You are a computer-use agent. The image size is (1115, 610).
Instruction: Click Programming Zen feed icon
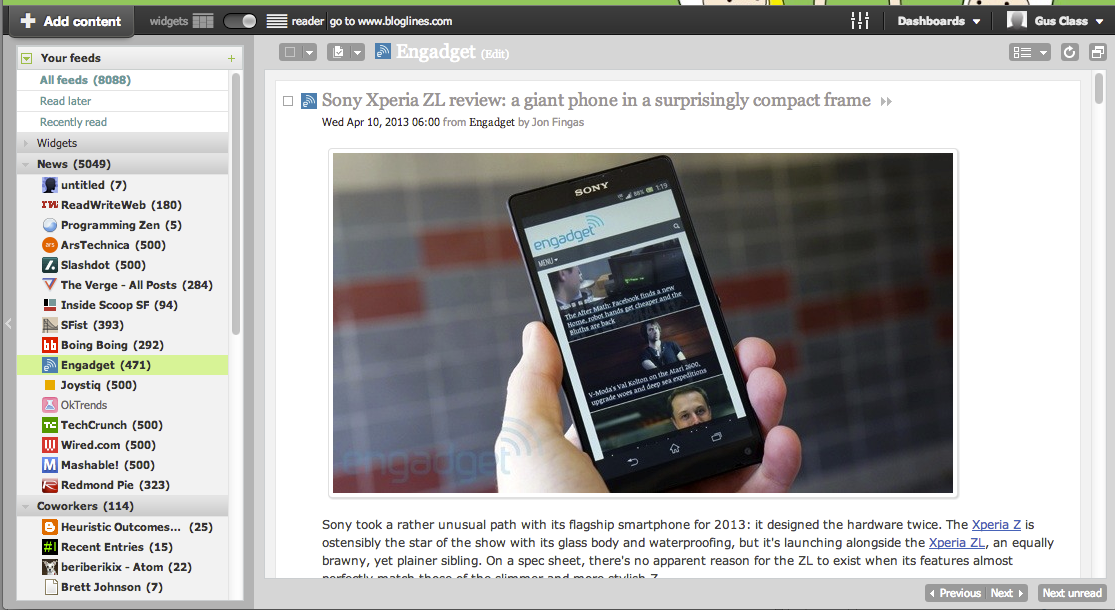click(50, 225)
